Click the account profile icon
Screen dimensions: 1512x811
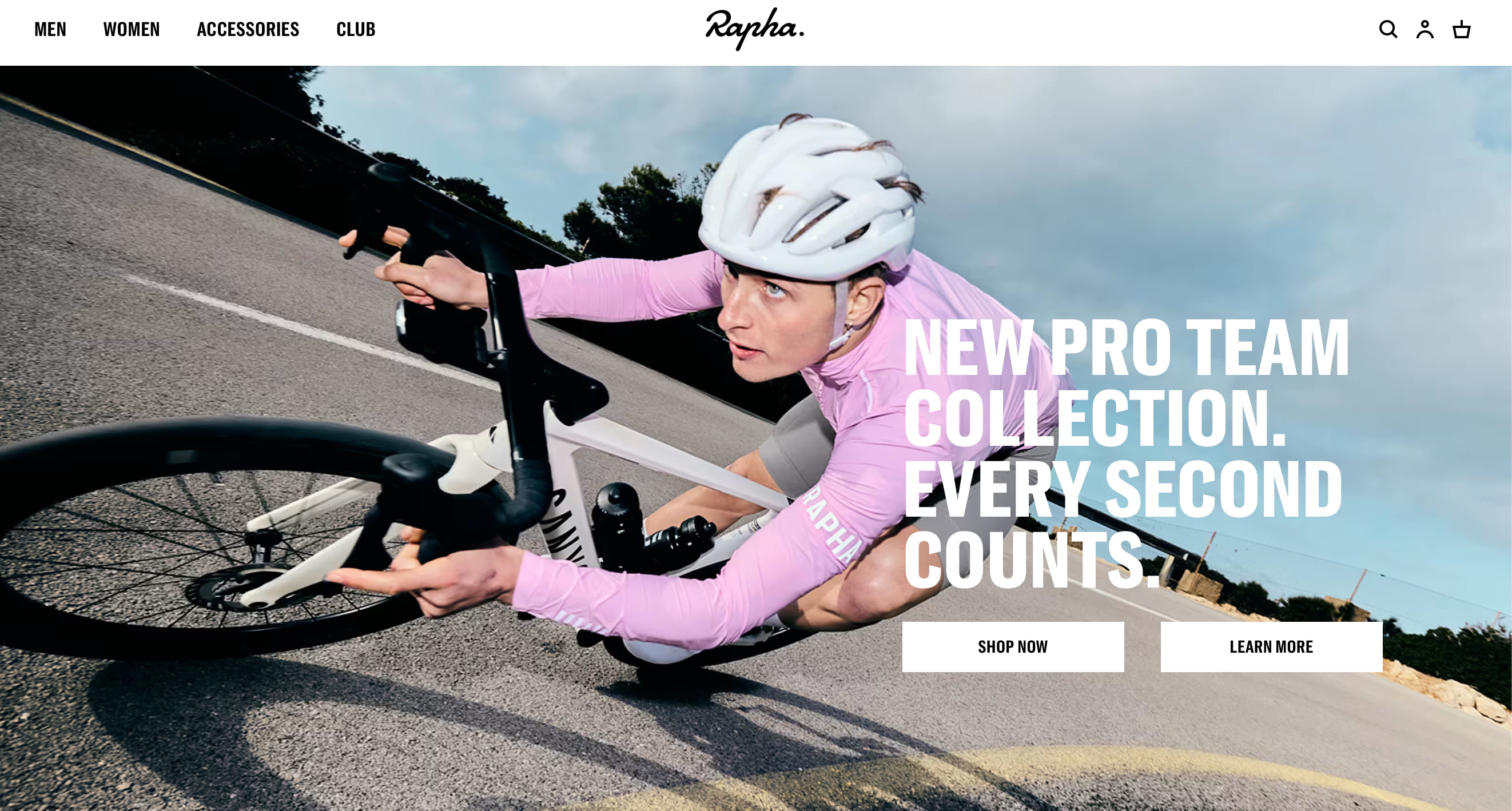click(1425, 29)
